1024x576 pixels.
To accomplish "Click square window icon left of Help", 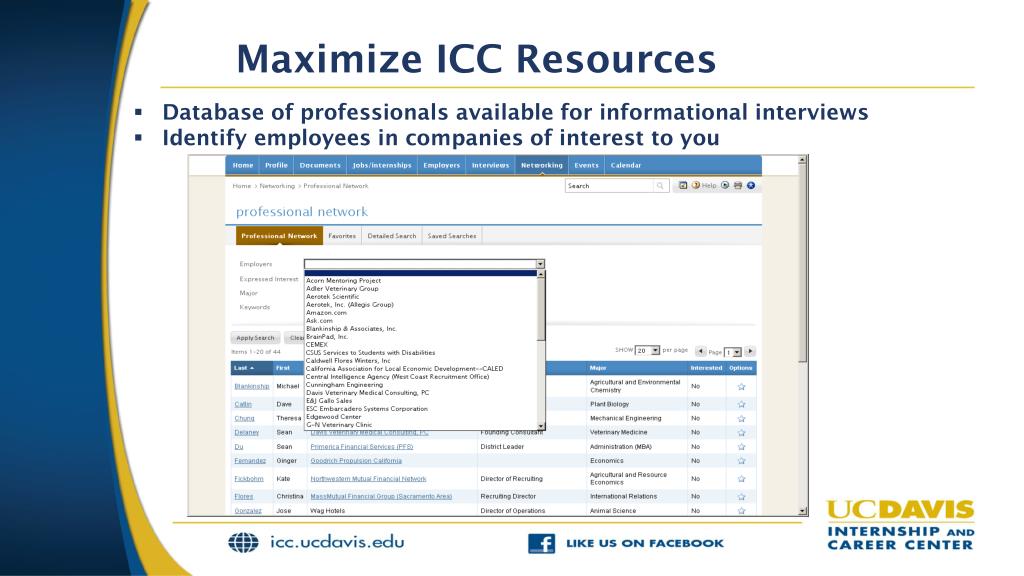I will click(x=683, y=185).
